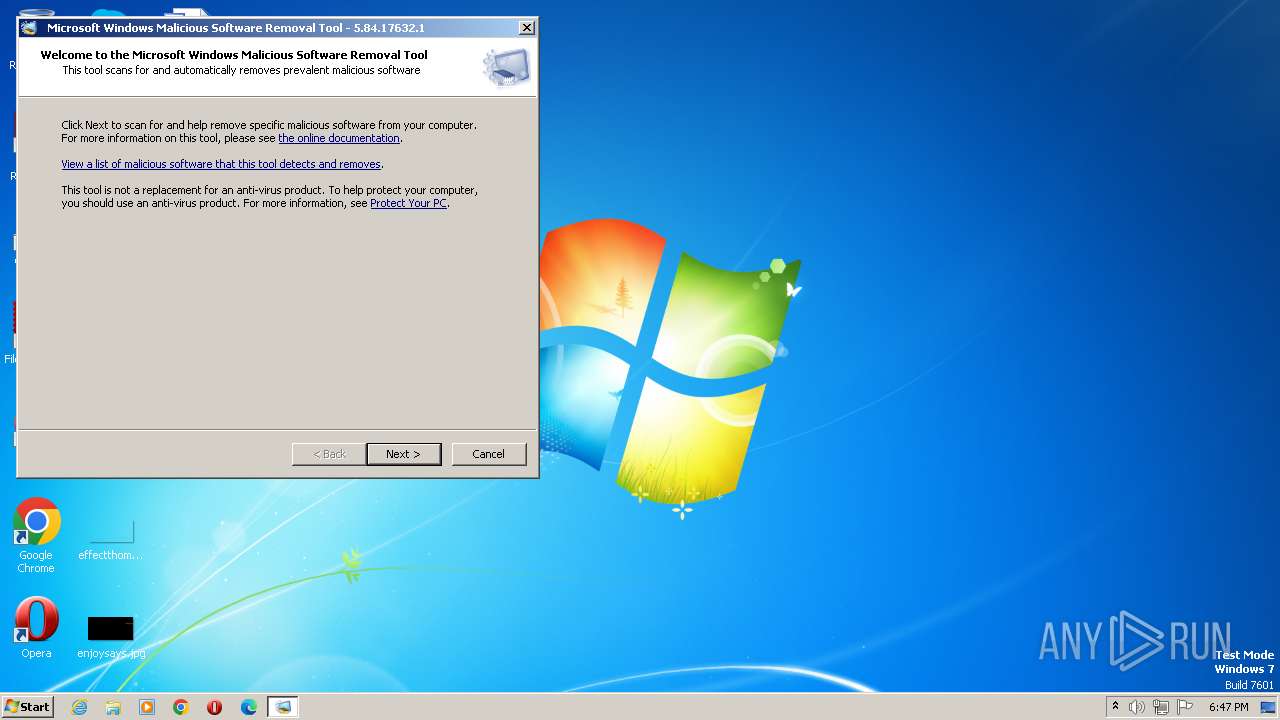The height and width of the screenshot is (720, 1280).
Task: Click Show Desktop button at taskbar end
Action: [1268, 707]
